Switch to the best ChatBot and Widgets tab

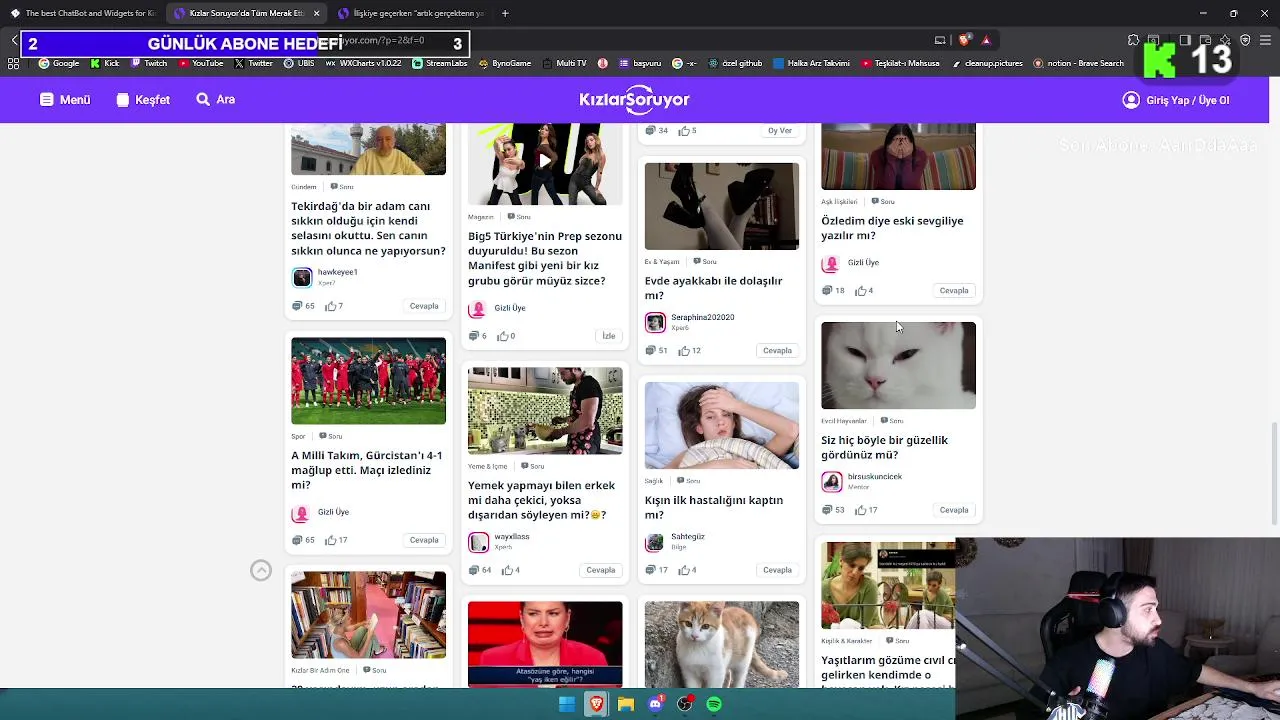pos(83,13)
